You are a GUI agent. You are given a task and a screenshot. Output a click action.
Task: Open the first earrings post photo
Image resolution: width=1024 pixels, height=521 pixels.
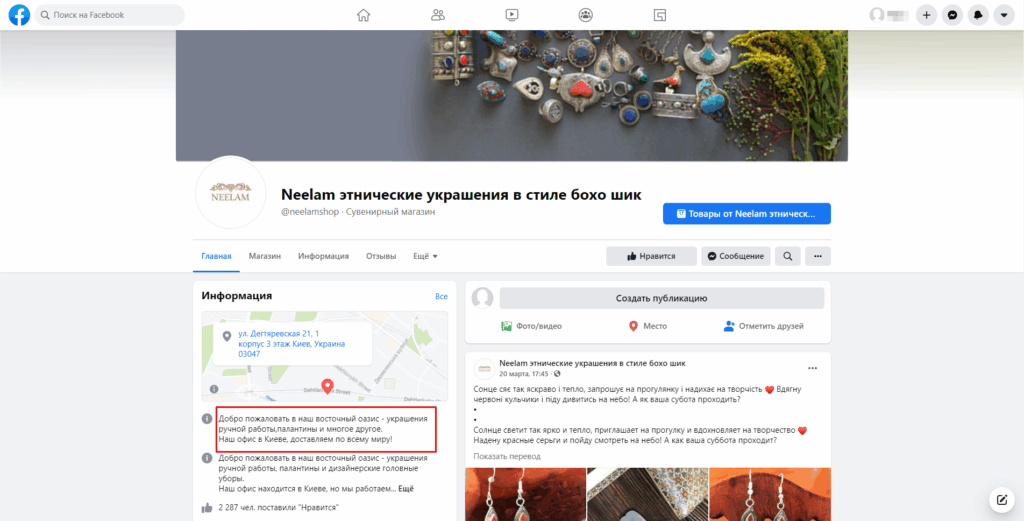click(524, 494)
